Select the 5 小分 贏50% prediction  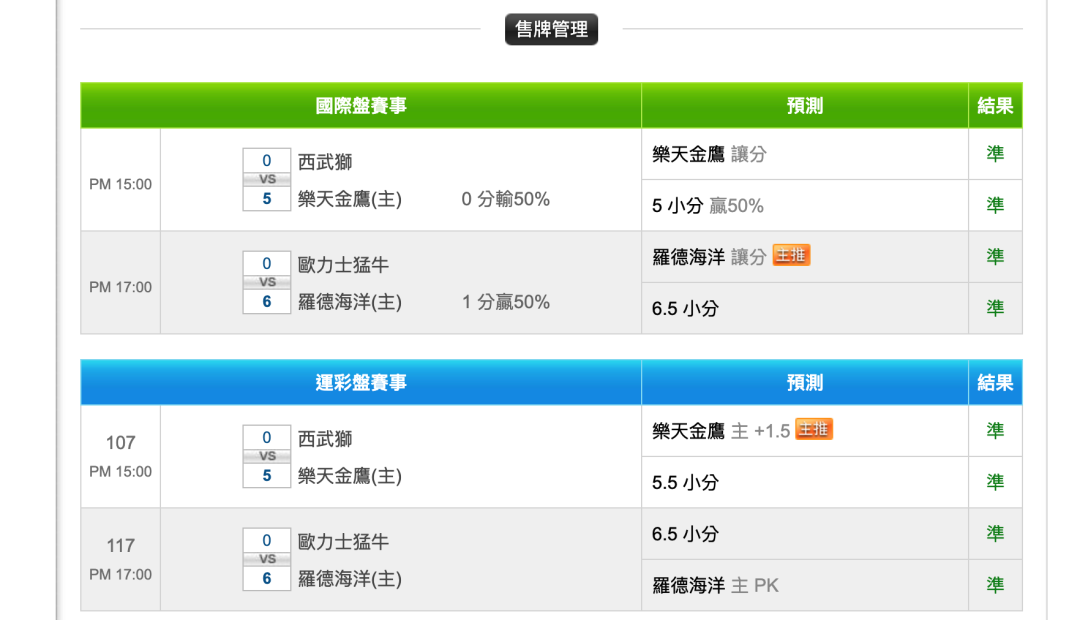point(708,205)
